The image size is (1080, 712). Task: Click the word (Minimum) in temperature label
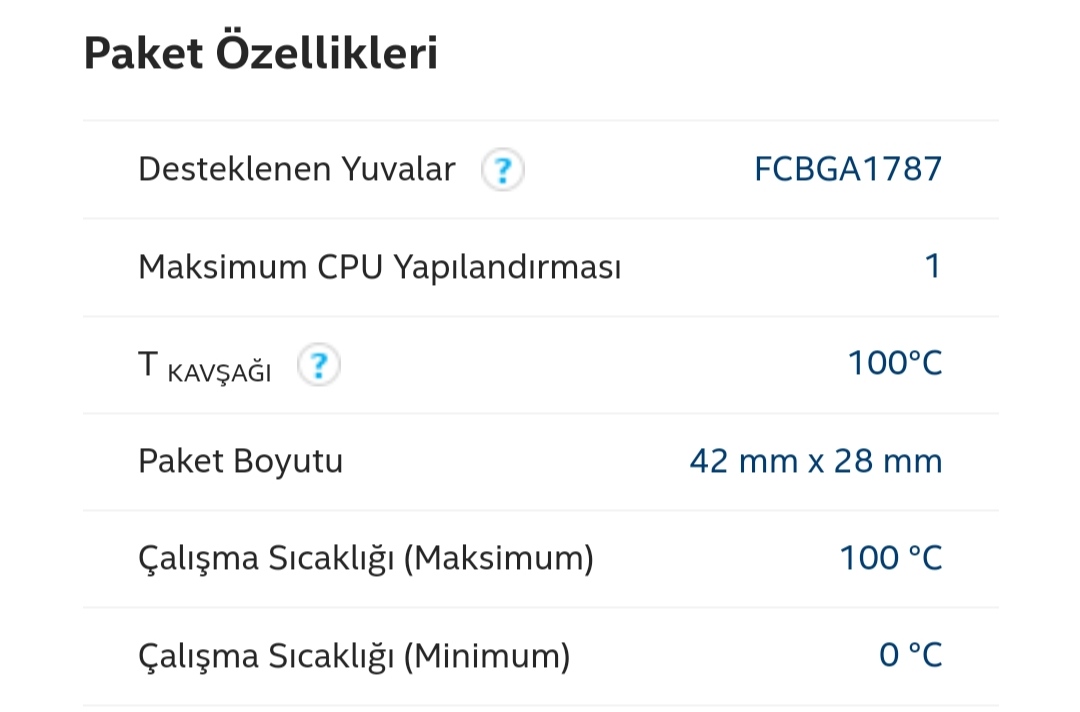point(487,656)
